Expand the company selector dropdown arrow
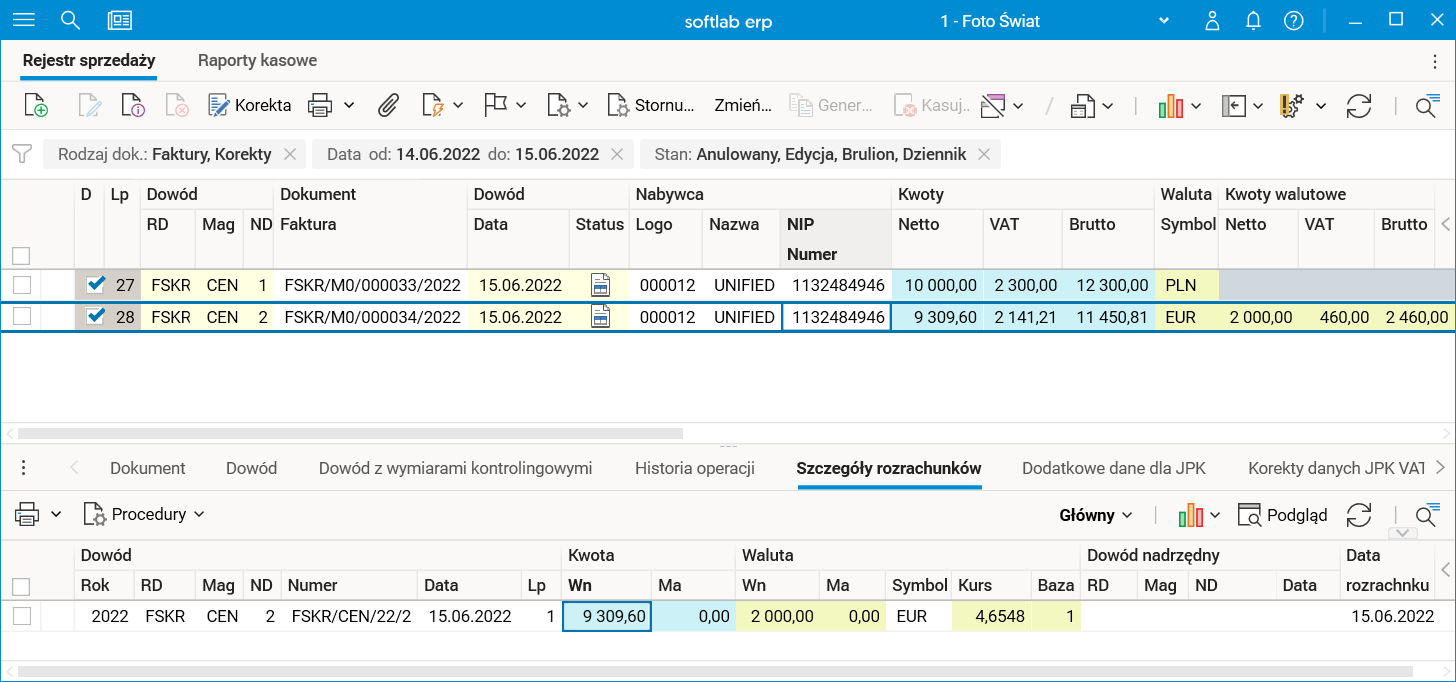 click(x=1163, y=20)
